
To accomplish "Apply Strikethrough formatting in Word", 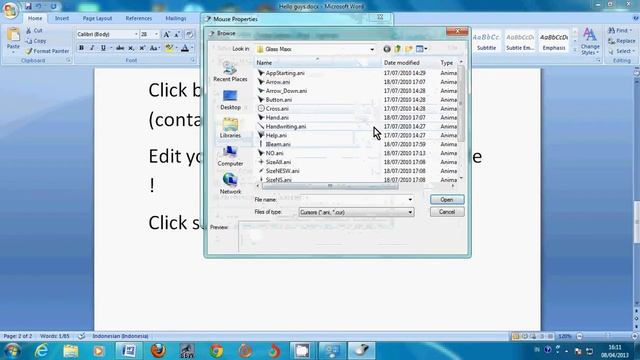I will click(x=120, y=48).
